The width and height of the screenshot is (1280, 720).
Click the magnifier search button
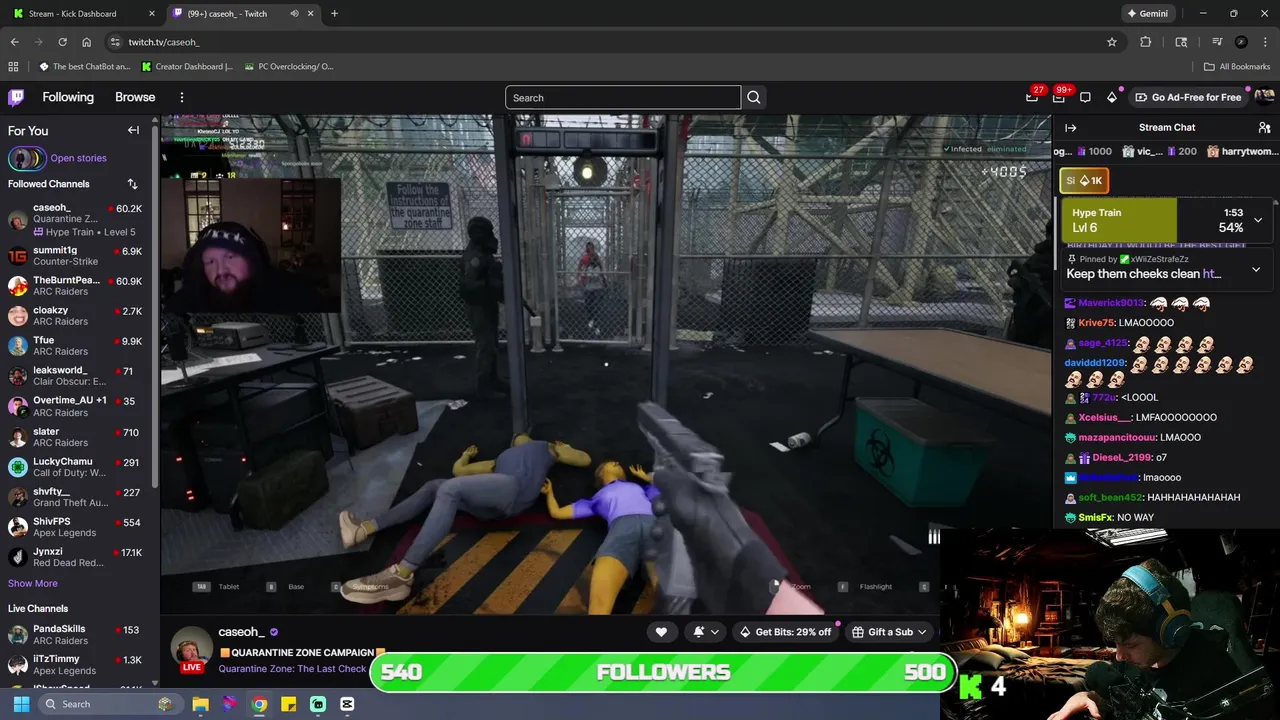754,97
